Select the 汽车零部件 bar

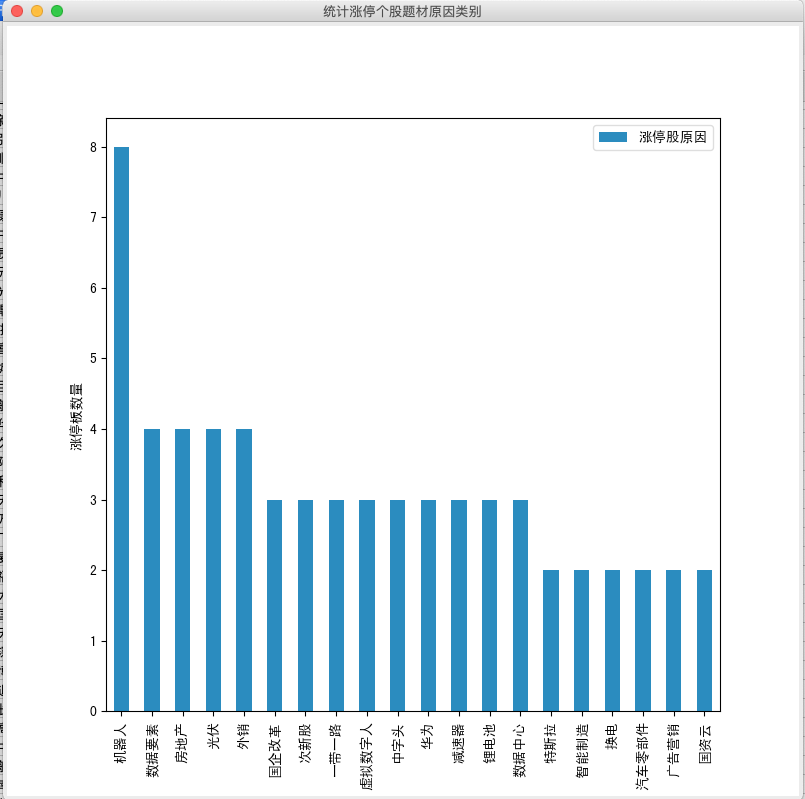coord(643,640)
